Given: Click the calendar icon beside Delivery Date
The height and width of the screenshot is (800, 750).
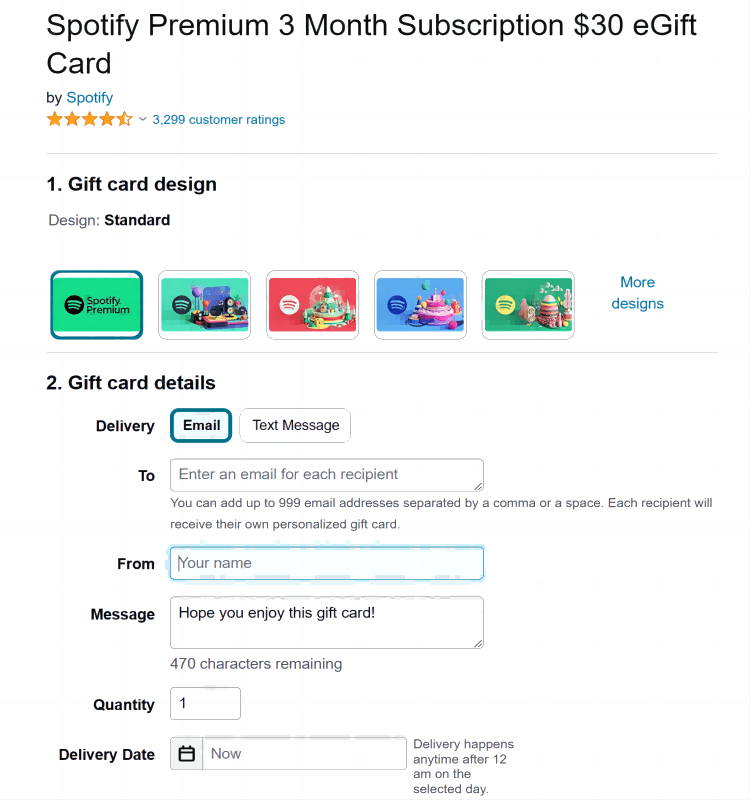Looking at the screenshot, I should pos(187,754).
